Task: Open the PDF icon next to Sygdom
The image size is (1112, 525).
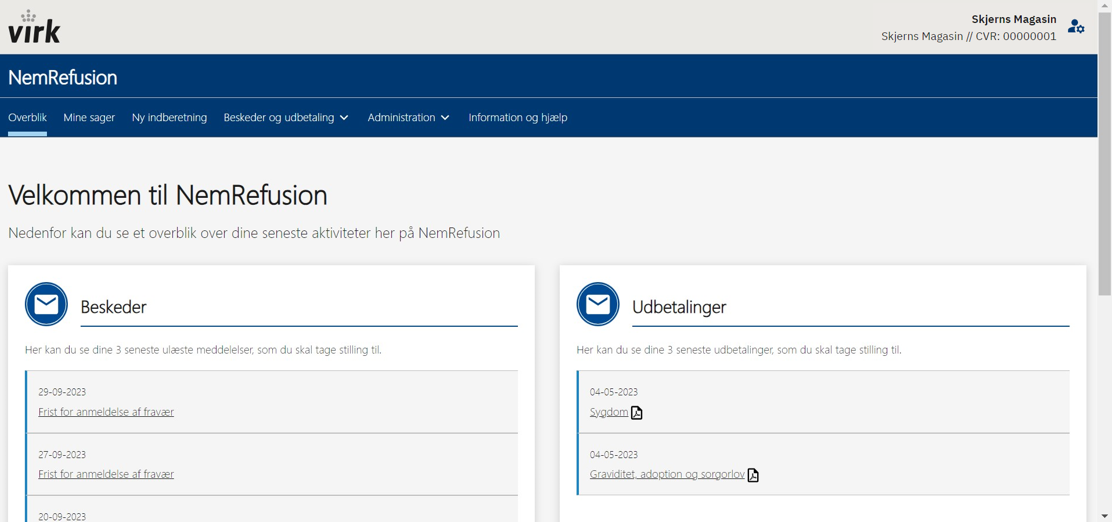Action: [x=637, y=413]
